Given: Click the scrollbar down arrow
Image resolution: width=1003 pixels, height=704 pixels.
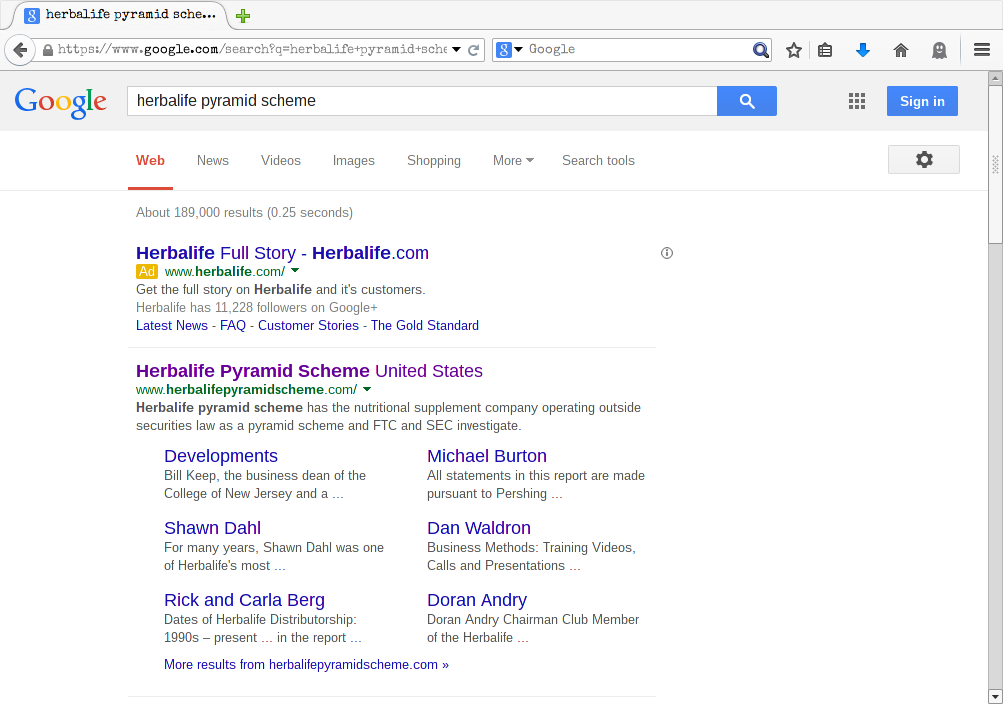Looking at the screenshot, I should click(995, 696).
